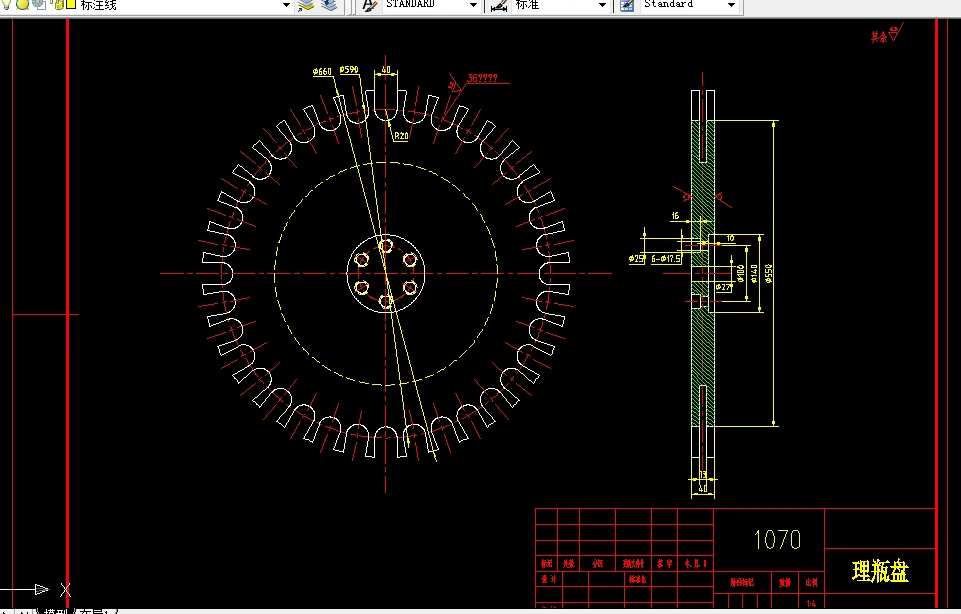This screenshot has height=614, width=961.
Task: Open the dimension style manager icon
Action: pyautogui.click(x=499, y=6)
